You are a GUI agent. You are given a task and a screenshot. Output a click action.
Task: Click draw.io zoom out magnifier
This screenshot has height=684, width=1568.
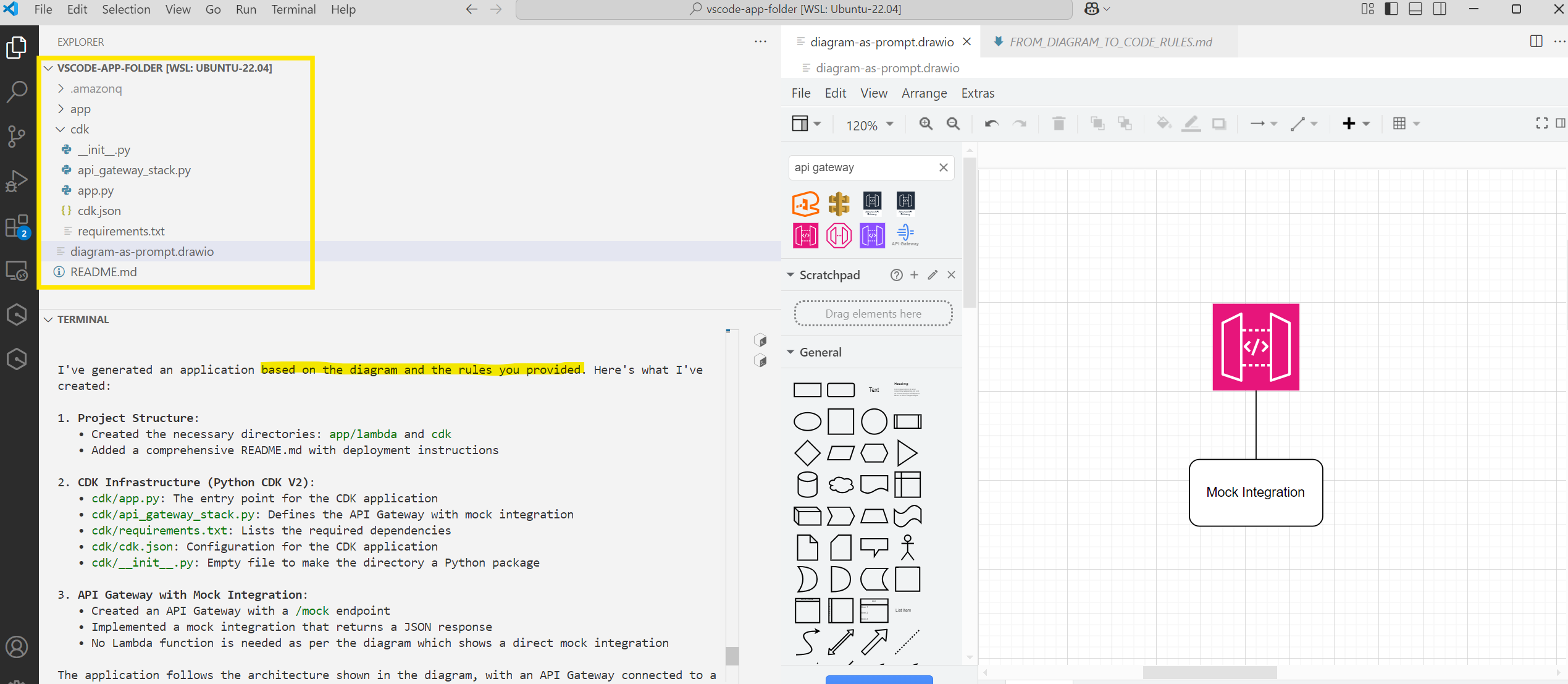pyautogui.click(x=953, y=124)
